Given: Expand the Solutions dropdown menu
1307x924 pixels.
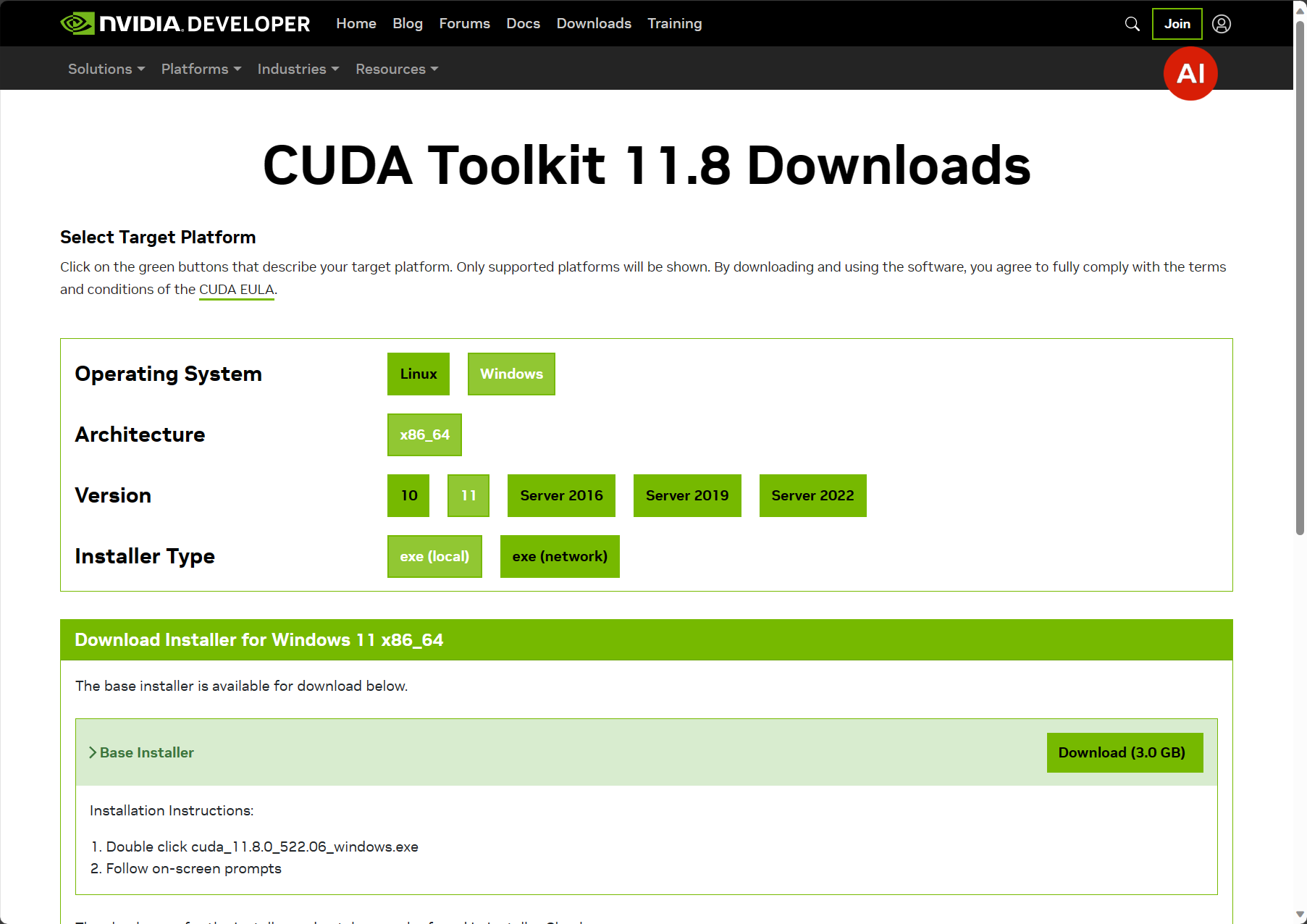Looking at the screenshot, I should pos(106,69).
